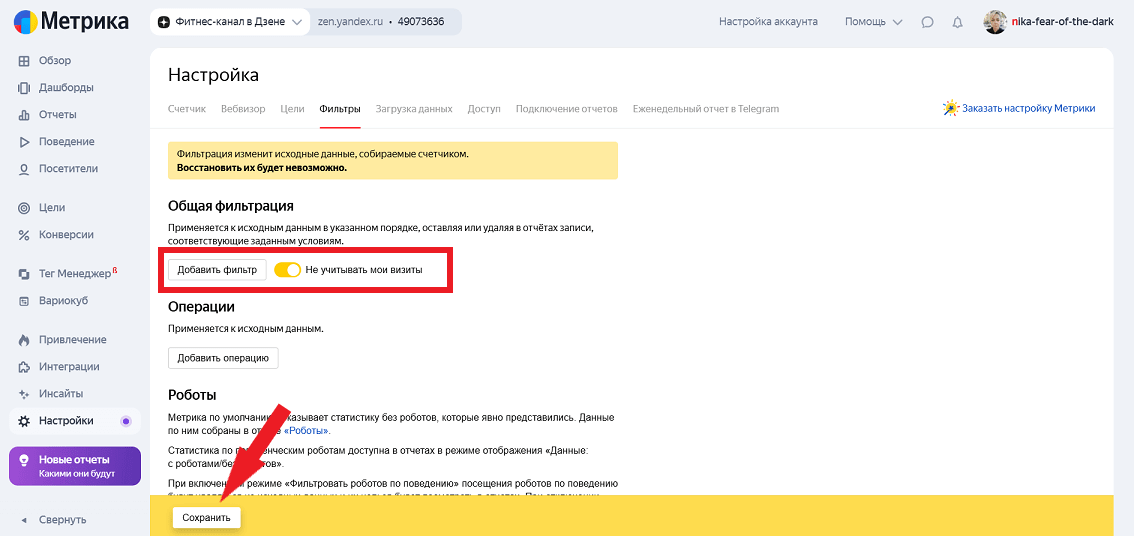Viewport: 1134px width, 536px height.
Task: Open Посетители icon in sidebar
Action: point(24,169)
